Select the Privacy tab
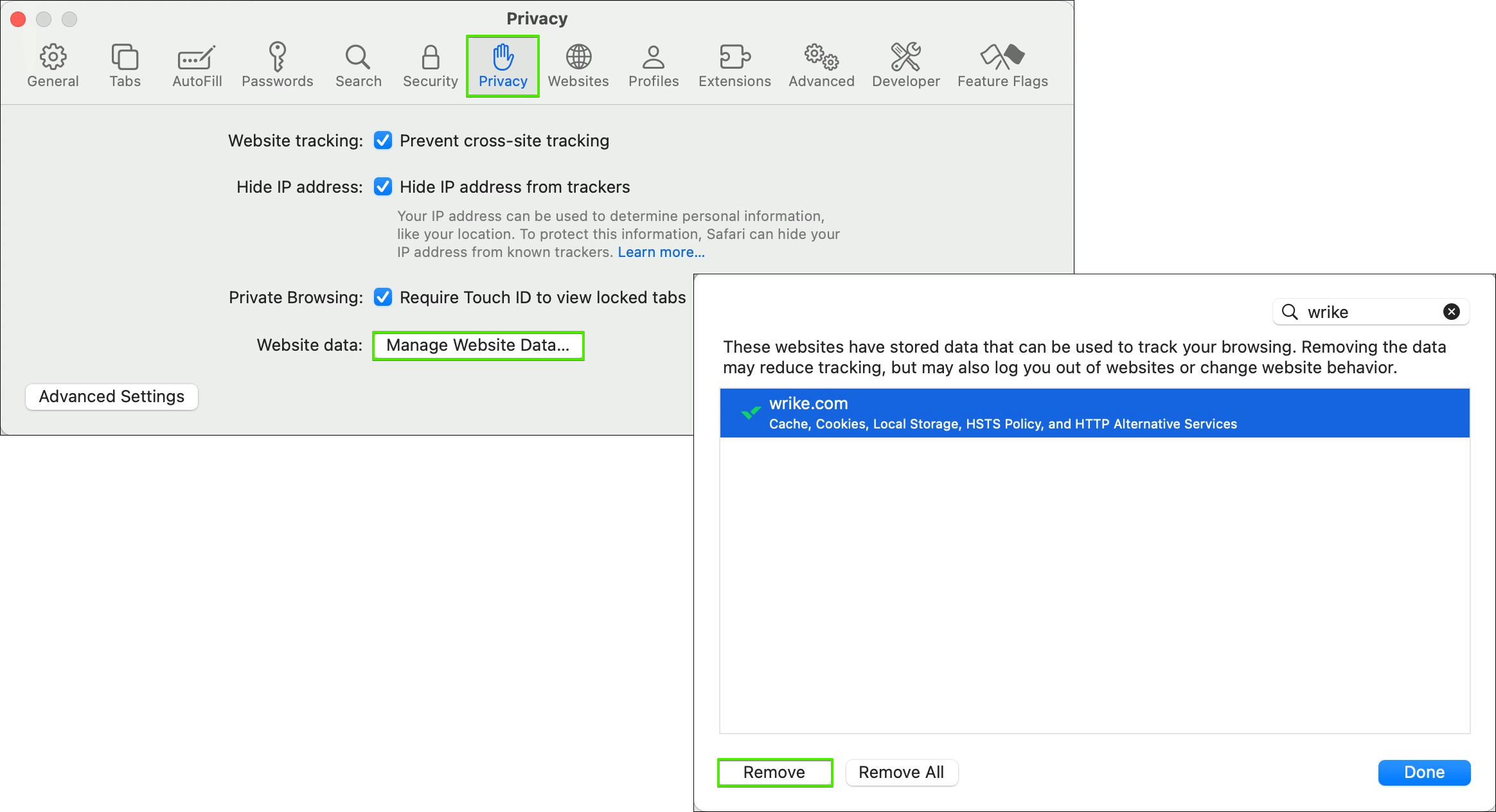The image size is (1496, 812). click(x=502, y=65)
